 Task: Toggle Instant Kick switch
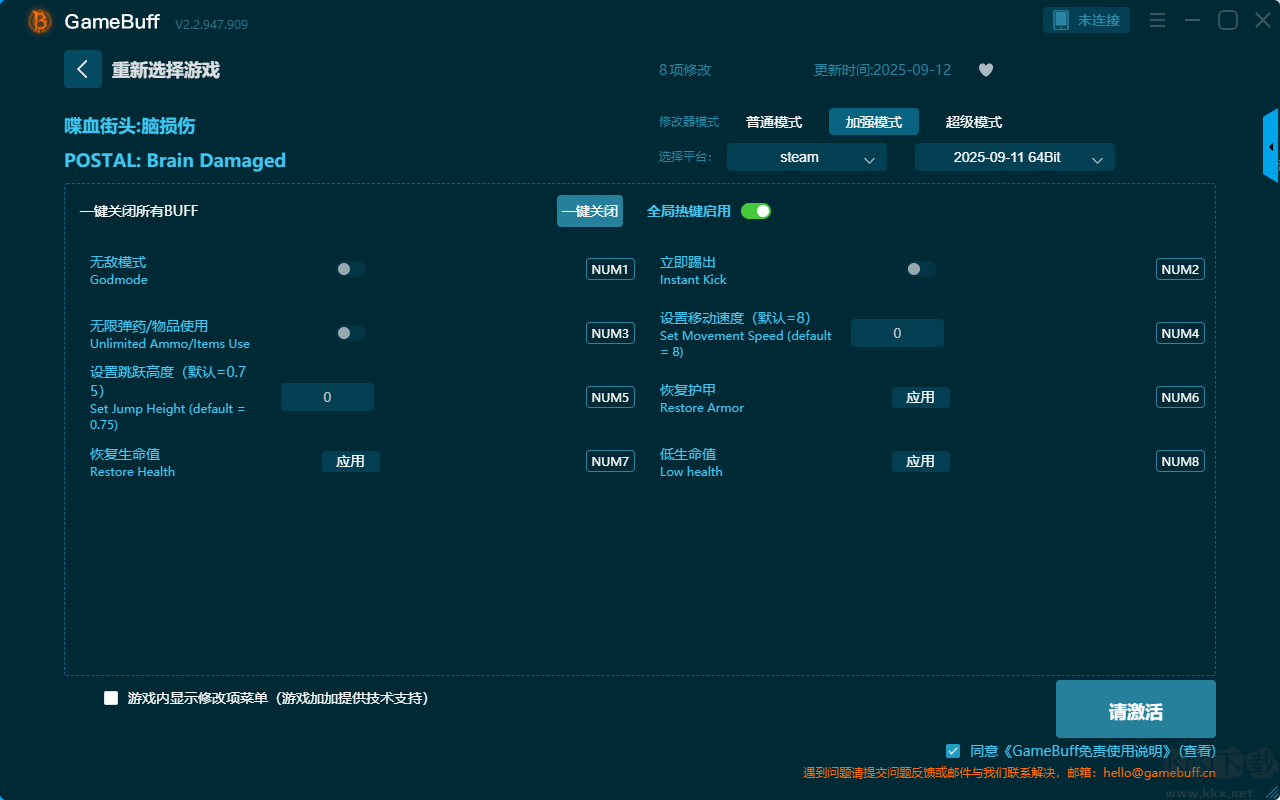pos(921,269)
